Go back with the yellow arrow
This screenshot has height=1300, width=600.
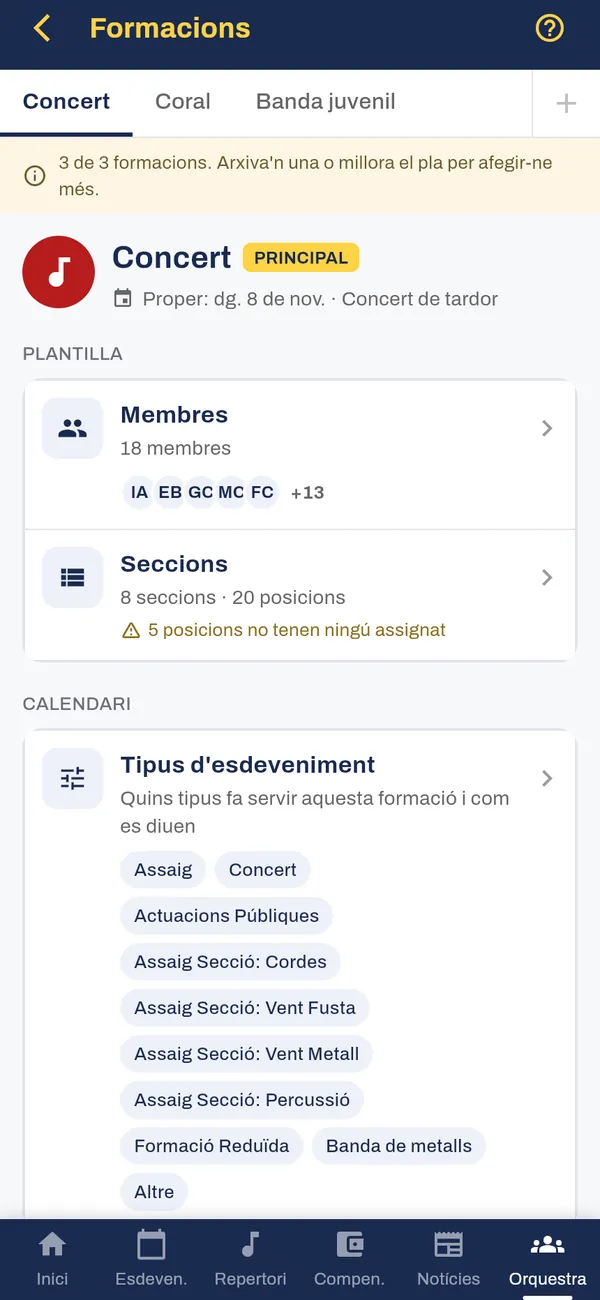(x=42, y=28)
